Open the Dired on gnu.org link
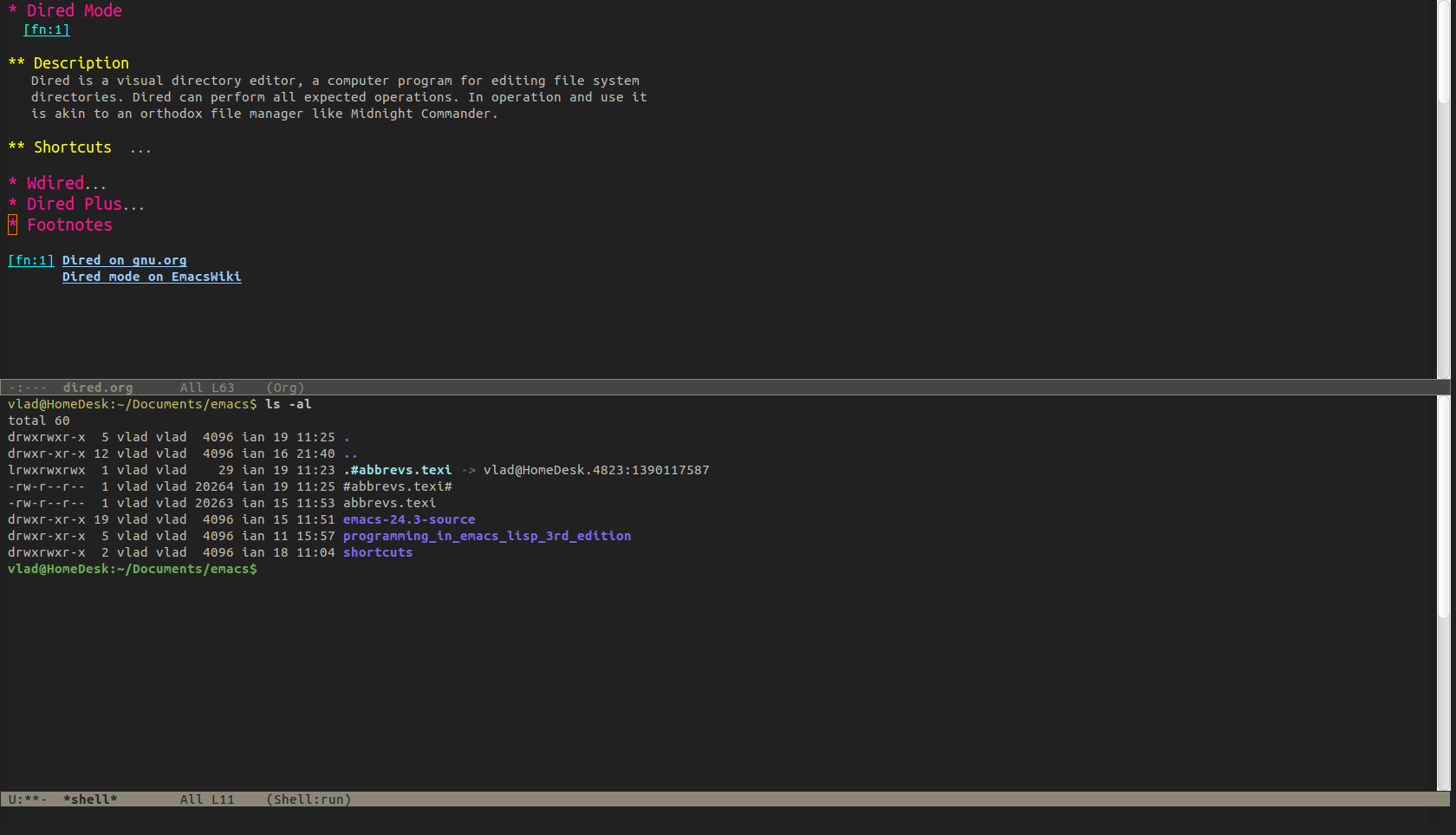Image resolution: width=1456 pixels, height=835 pixels. (124, 260)
